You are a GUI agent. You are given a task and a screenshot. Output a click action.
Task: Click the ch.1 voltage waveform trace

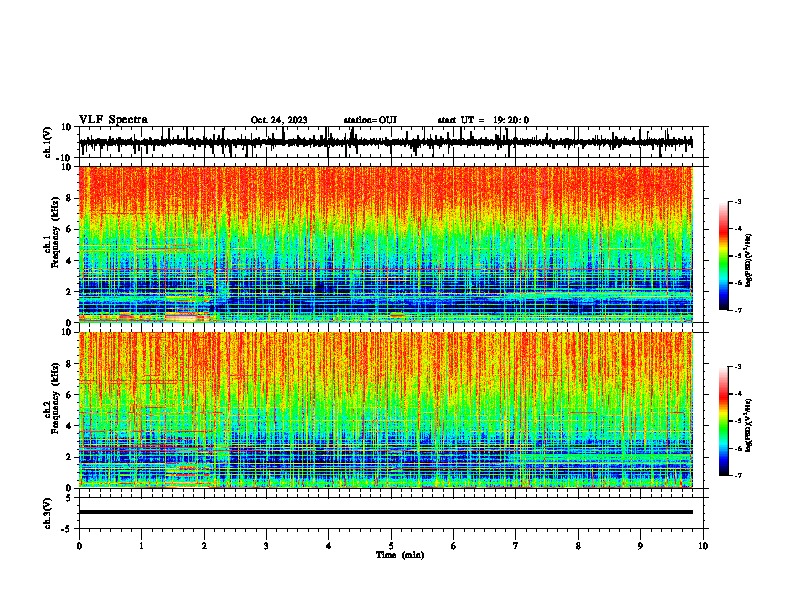pyautogui.click(x=386, y=142)
